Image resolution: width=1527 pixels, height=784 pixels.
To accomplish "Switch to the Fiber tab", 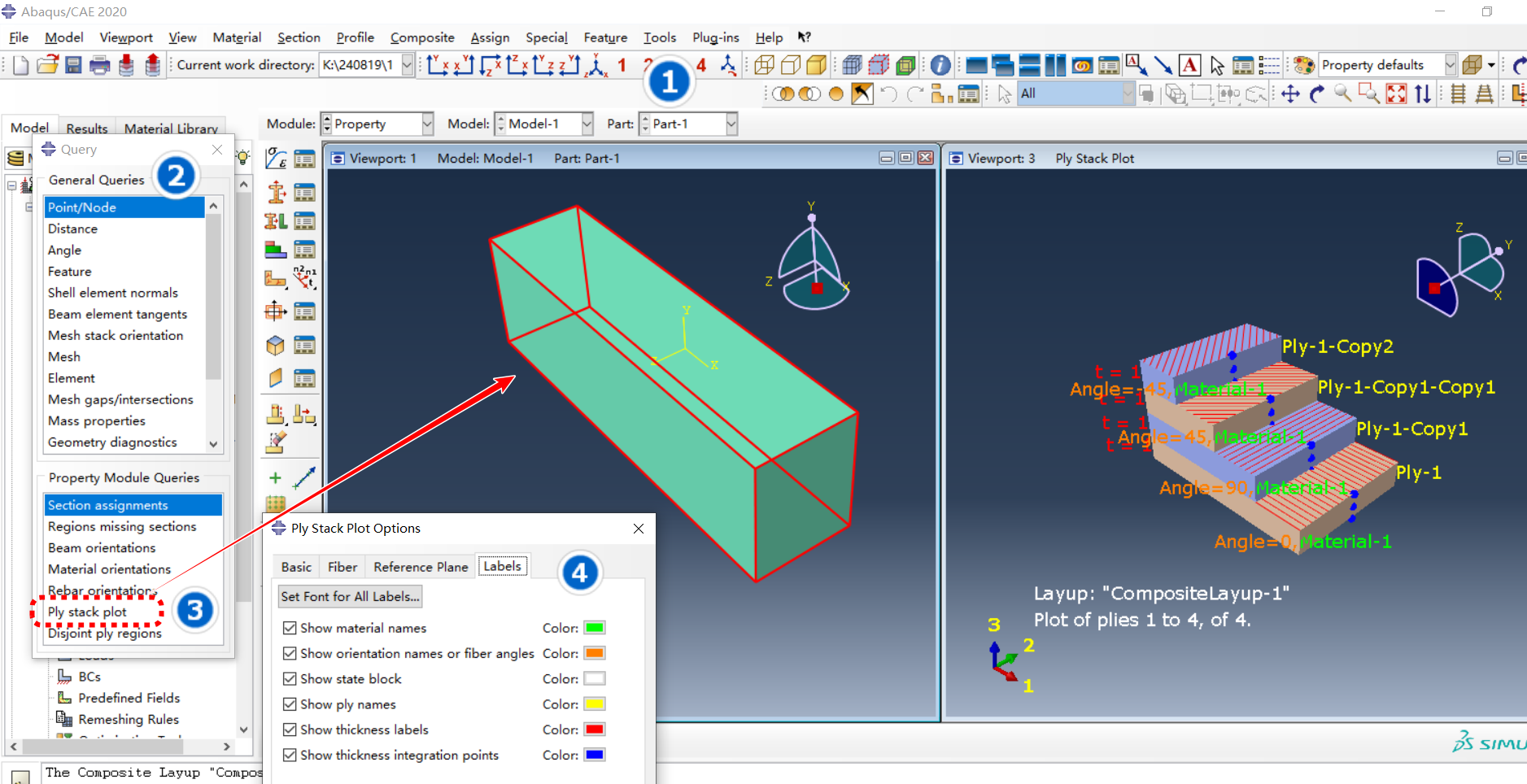I will 342,567.
